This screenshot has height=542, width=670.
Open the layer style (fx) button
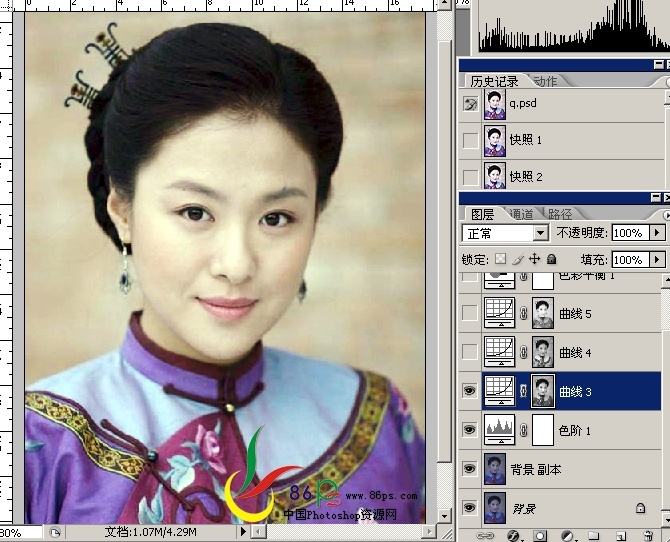tap(513, 536)
